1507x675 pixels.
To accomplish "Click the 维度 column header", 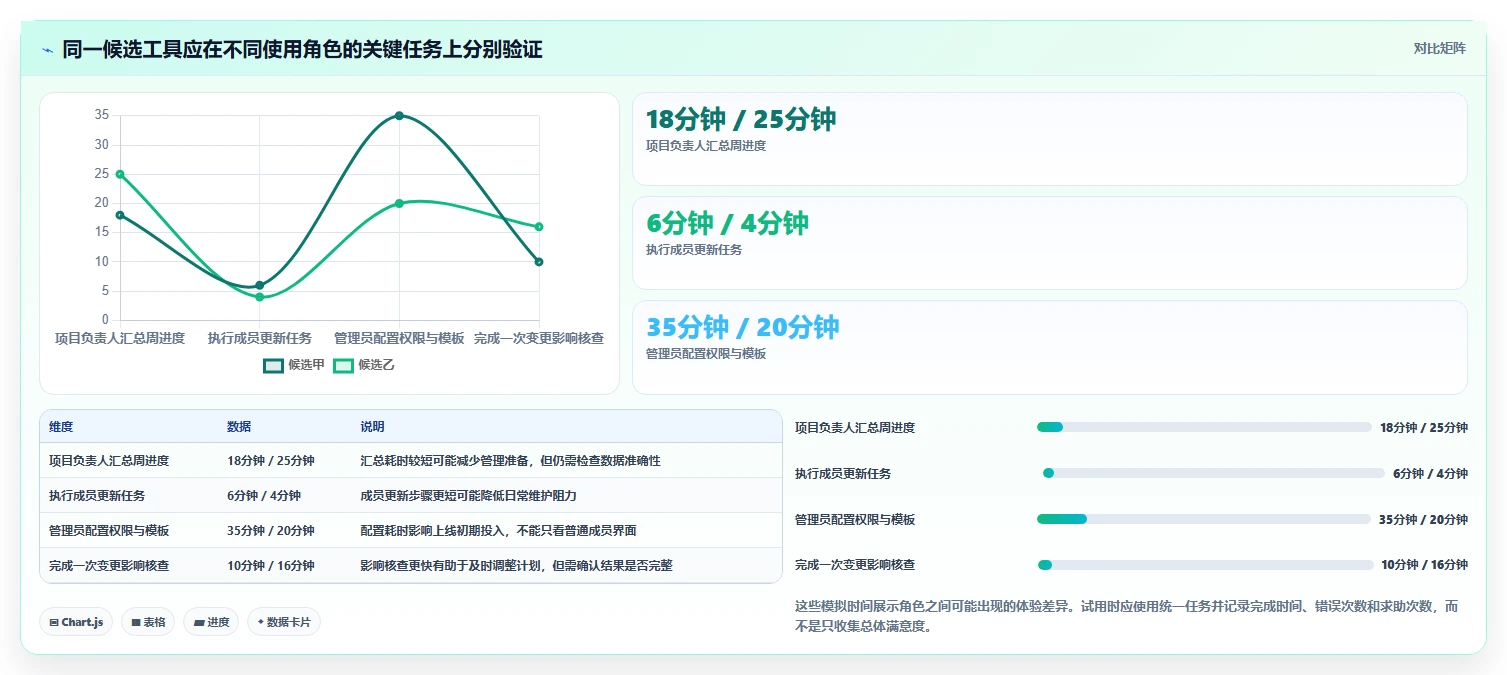I will [61, 427].
